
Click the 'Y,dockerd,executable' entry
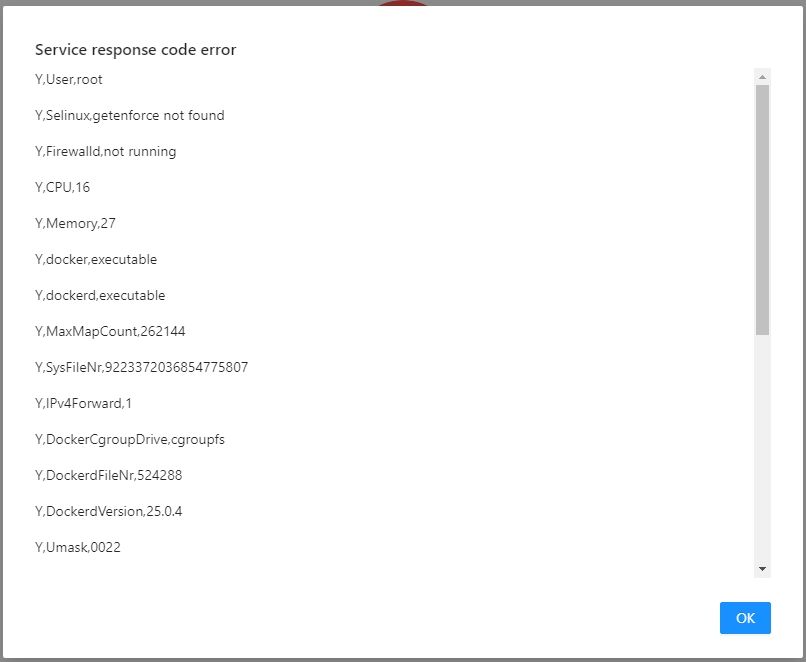100,295
